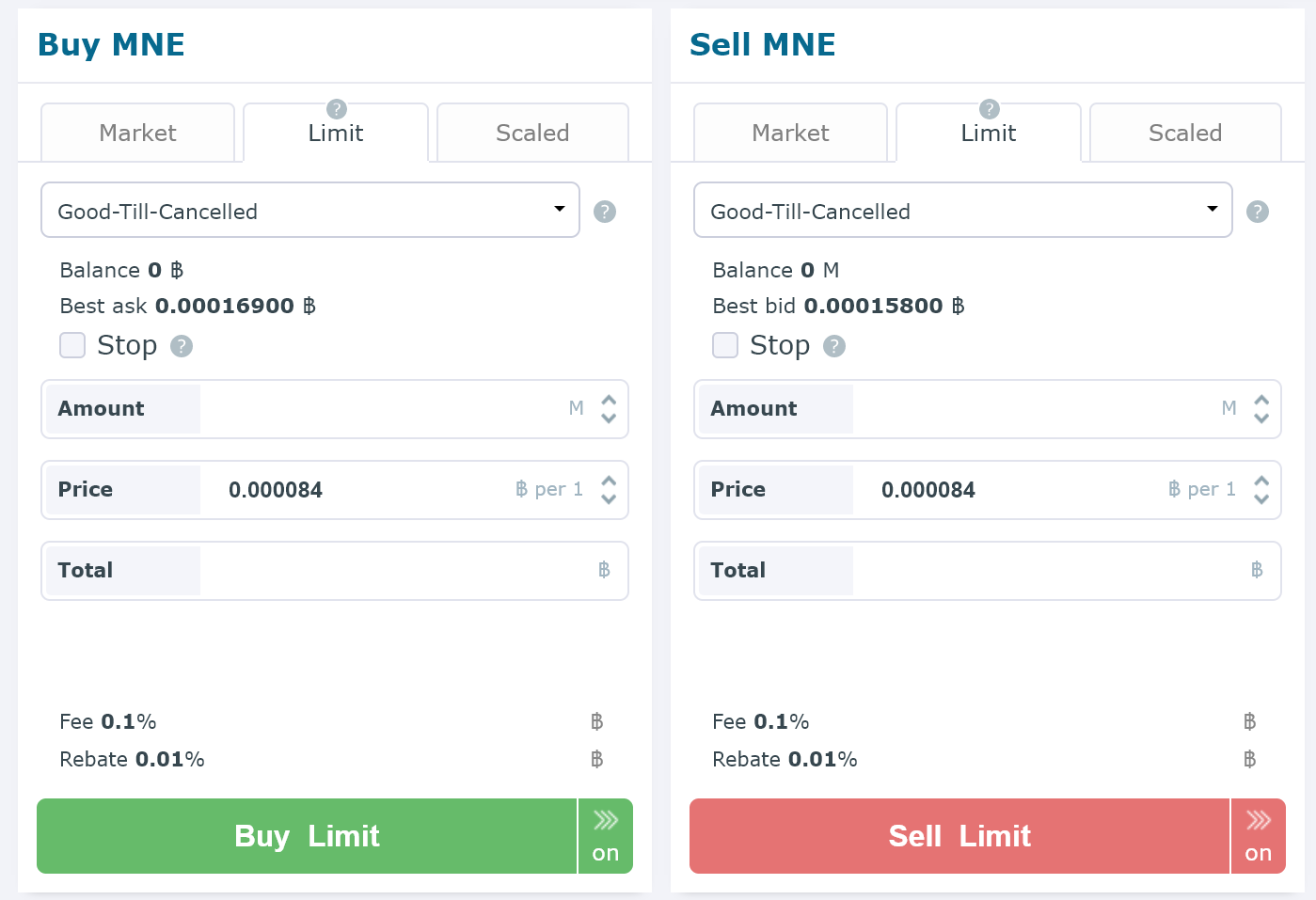
Task: Open Good-Till-Cancelled dropdown in Buy panel
Action: tap(310, 210)
